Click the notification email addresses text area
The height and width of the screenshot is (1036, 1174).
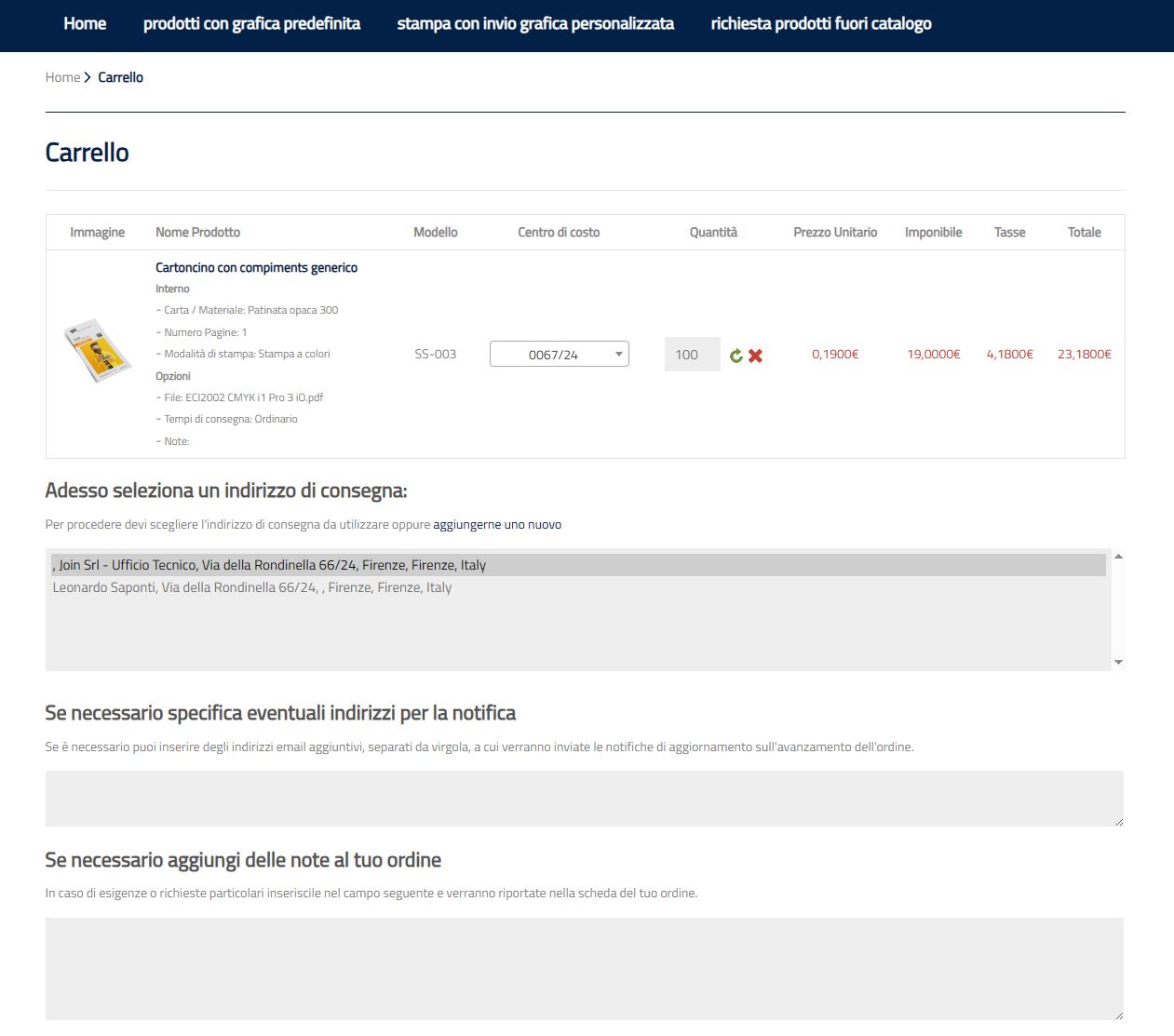pos(585,798)
